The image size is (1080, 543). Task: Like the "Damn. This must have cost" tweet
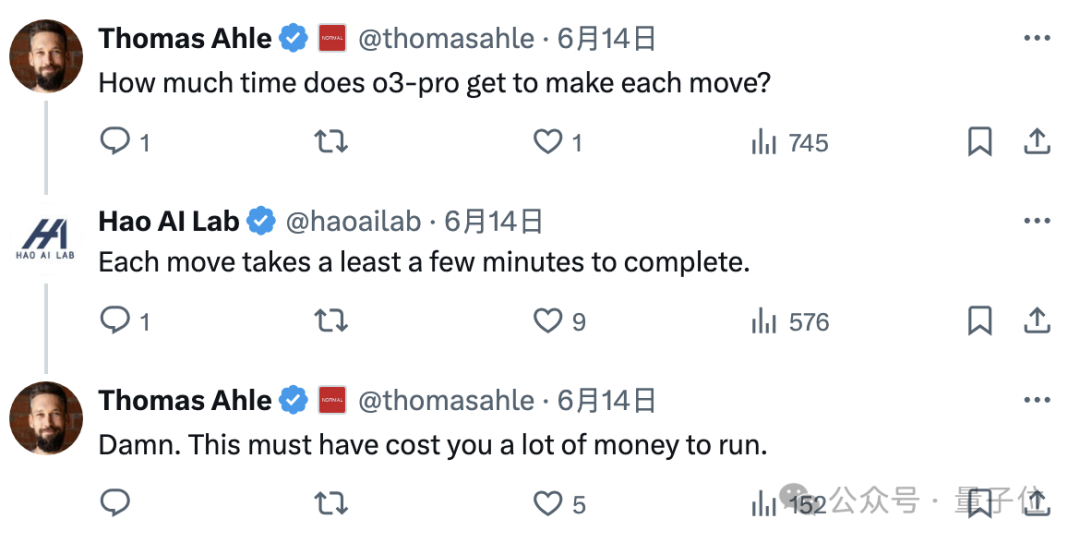pos(548,504)
